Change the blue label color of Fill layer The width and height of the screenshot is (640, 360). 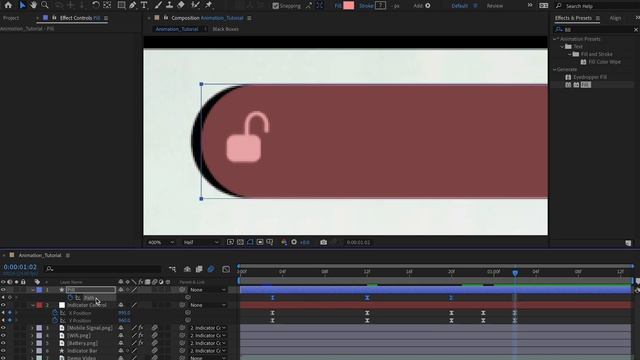39,290
